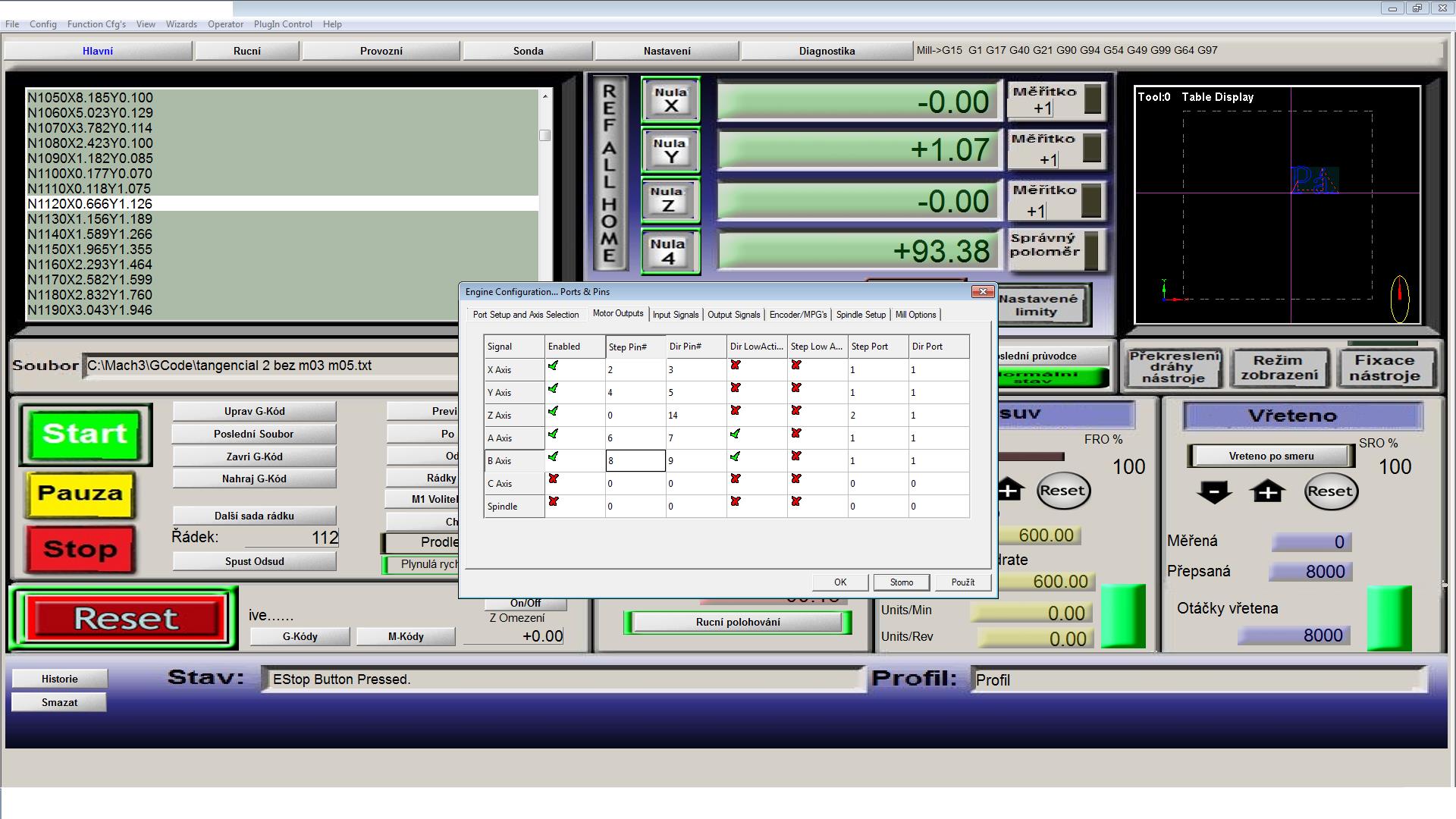Open the Config menu
1456x819 pixels.
point(43,24)
